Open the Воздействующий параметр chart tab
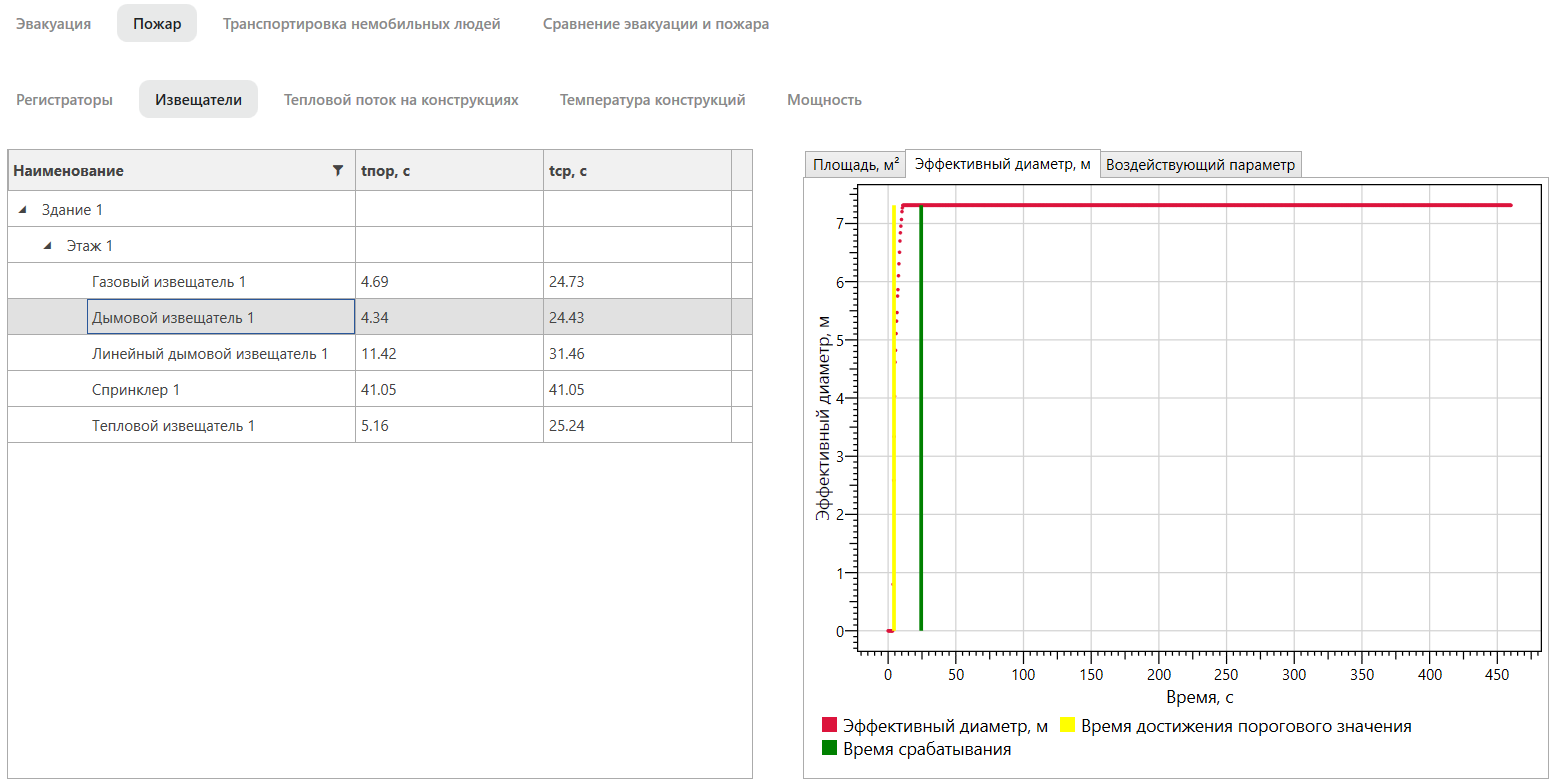The width and height of the screenshot is (1553, 783). (x=1201, y=165)
